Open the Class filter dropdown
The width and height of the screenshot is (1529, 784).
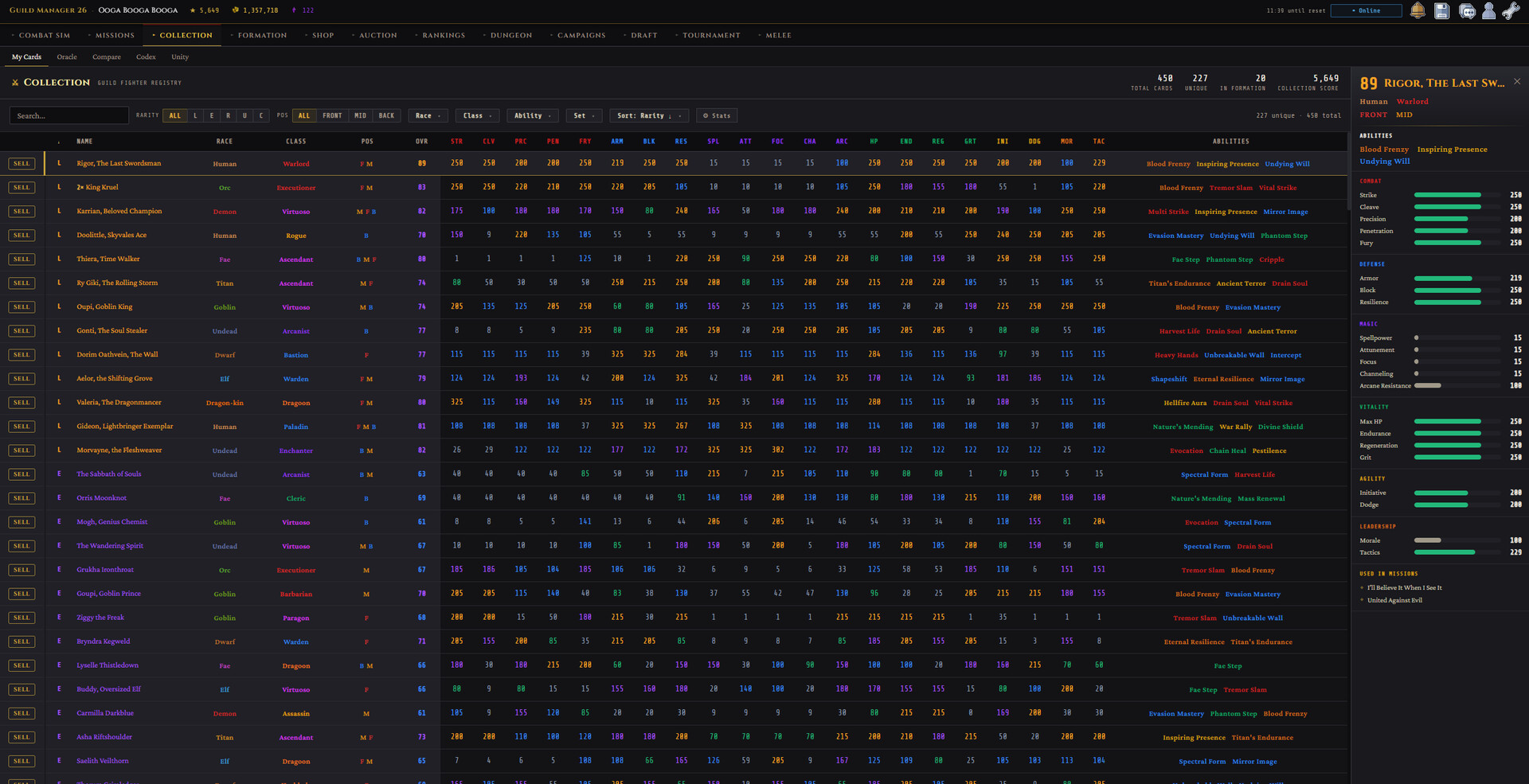477,115
